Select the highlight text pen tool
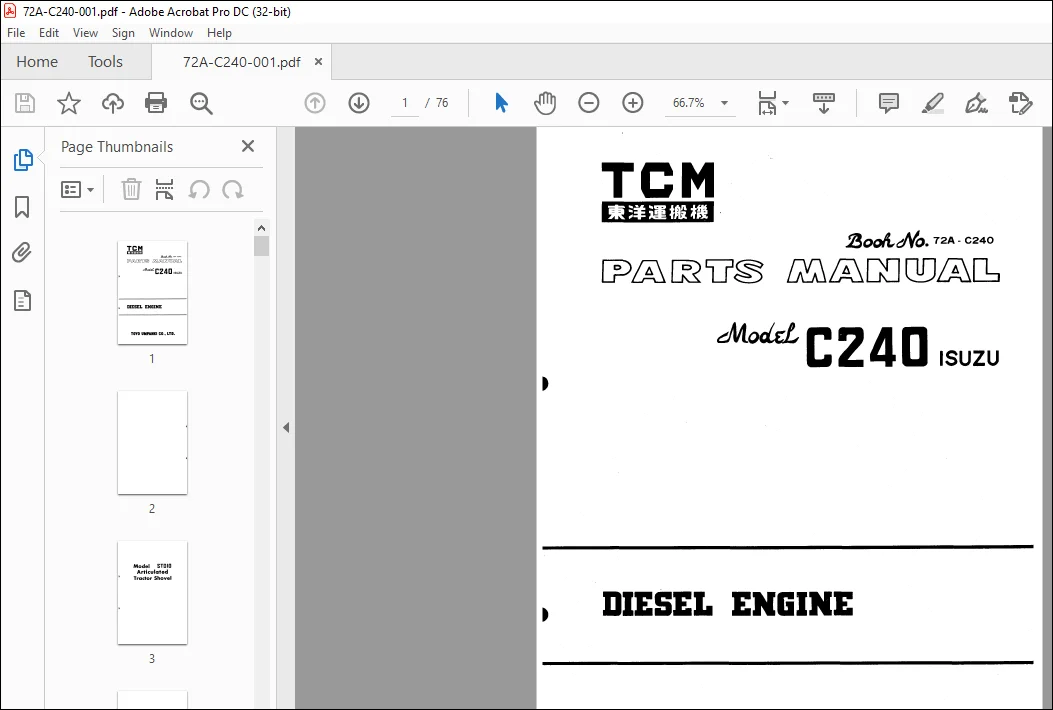The image size is (1053, 710). pyautogui.click(x=933, y=103)
